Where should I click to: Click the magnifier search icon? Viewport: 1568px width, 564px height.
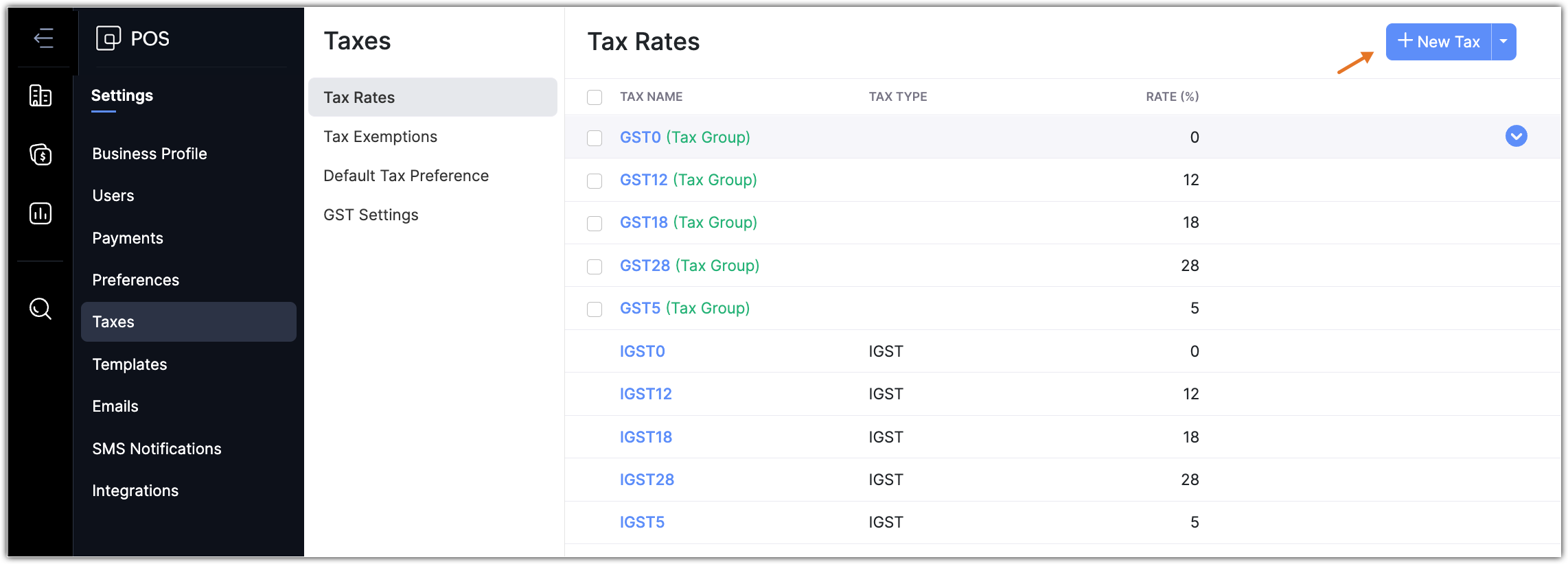[x=41, y=309]
